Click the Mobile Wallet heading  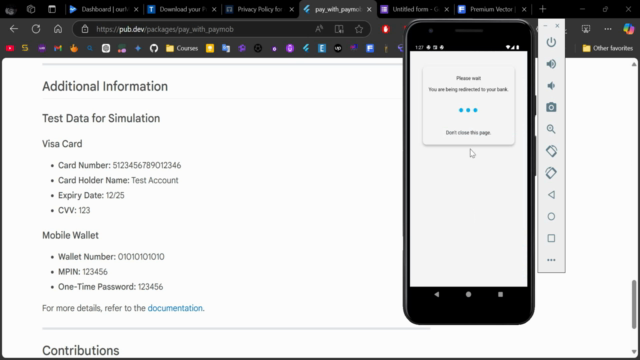coord(70,236)
